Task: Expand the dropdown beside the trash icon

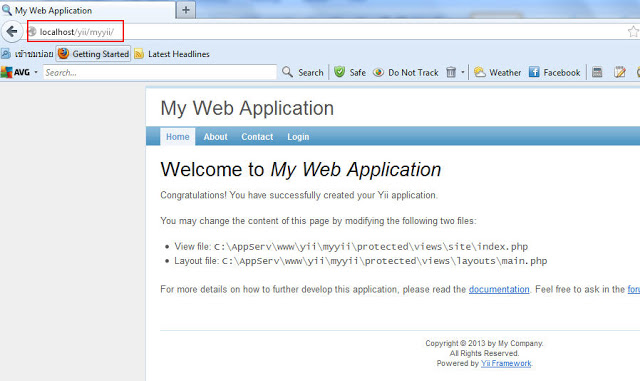Action: pyautogui.click(x=462, y=72)
